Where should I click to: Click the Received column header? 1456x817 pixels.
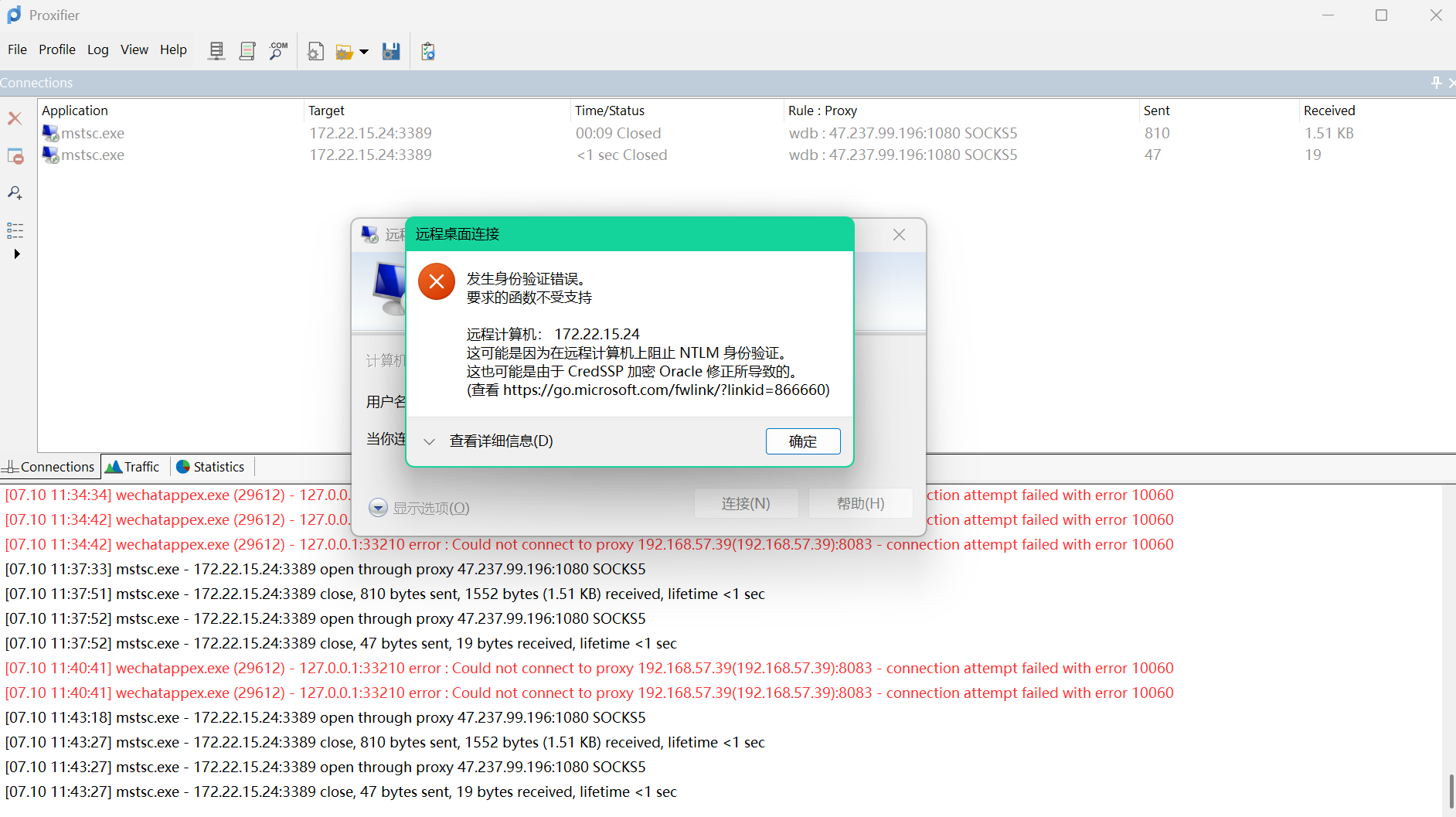click(x=1377, y=111)
